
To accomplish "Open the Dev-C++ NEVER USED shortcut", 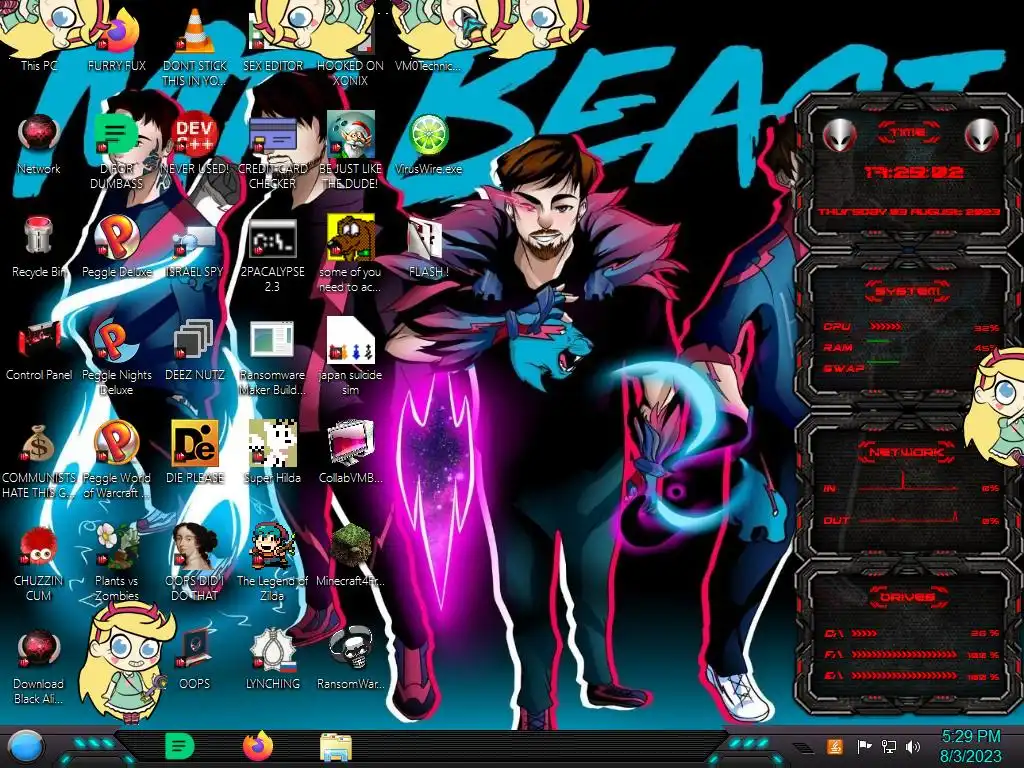I will click(x=195, y=144).
